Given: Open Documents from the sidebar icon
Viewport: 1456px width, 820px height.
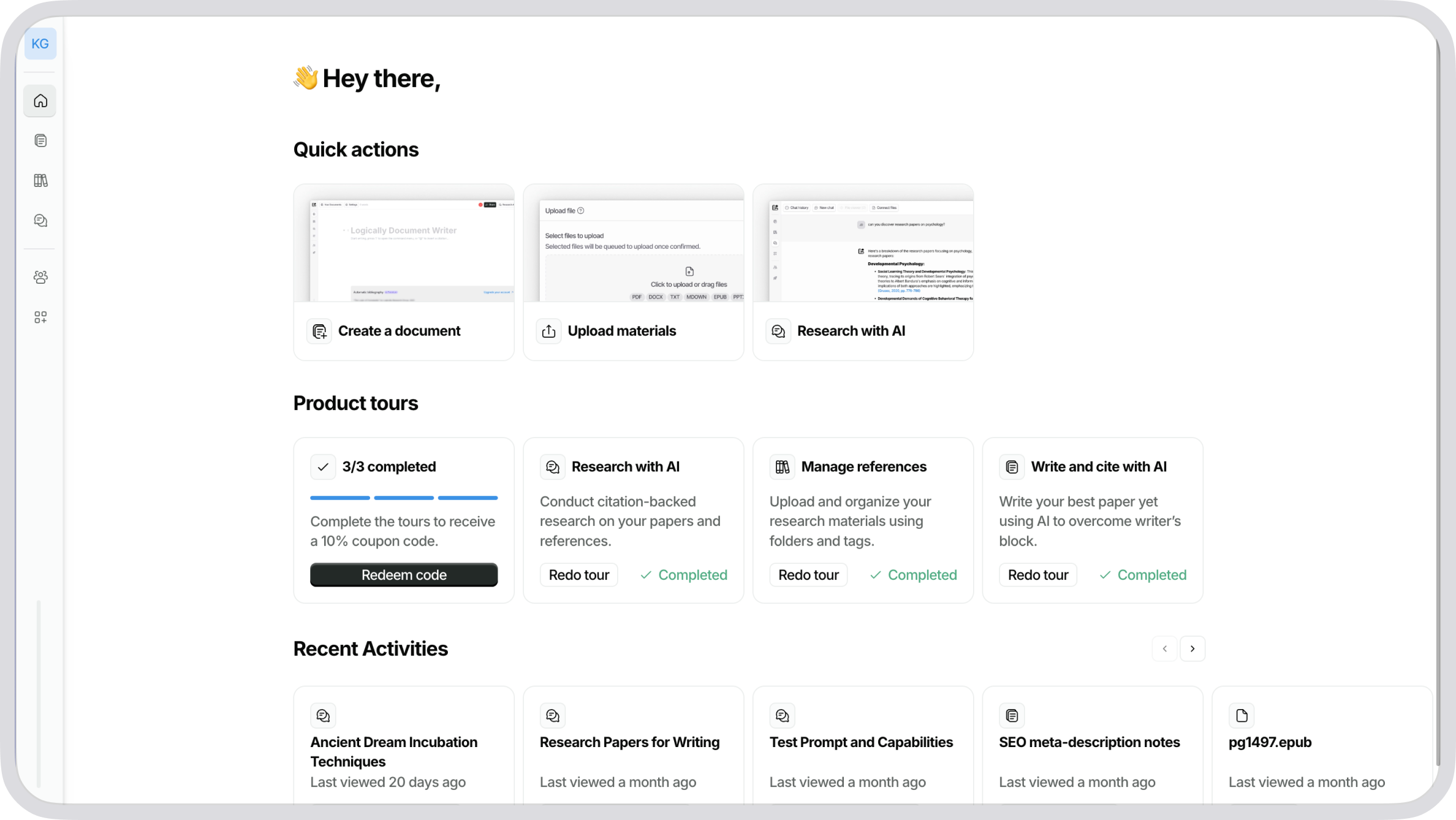Looking at the screenshot, I should [x=40, y=141].
